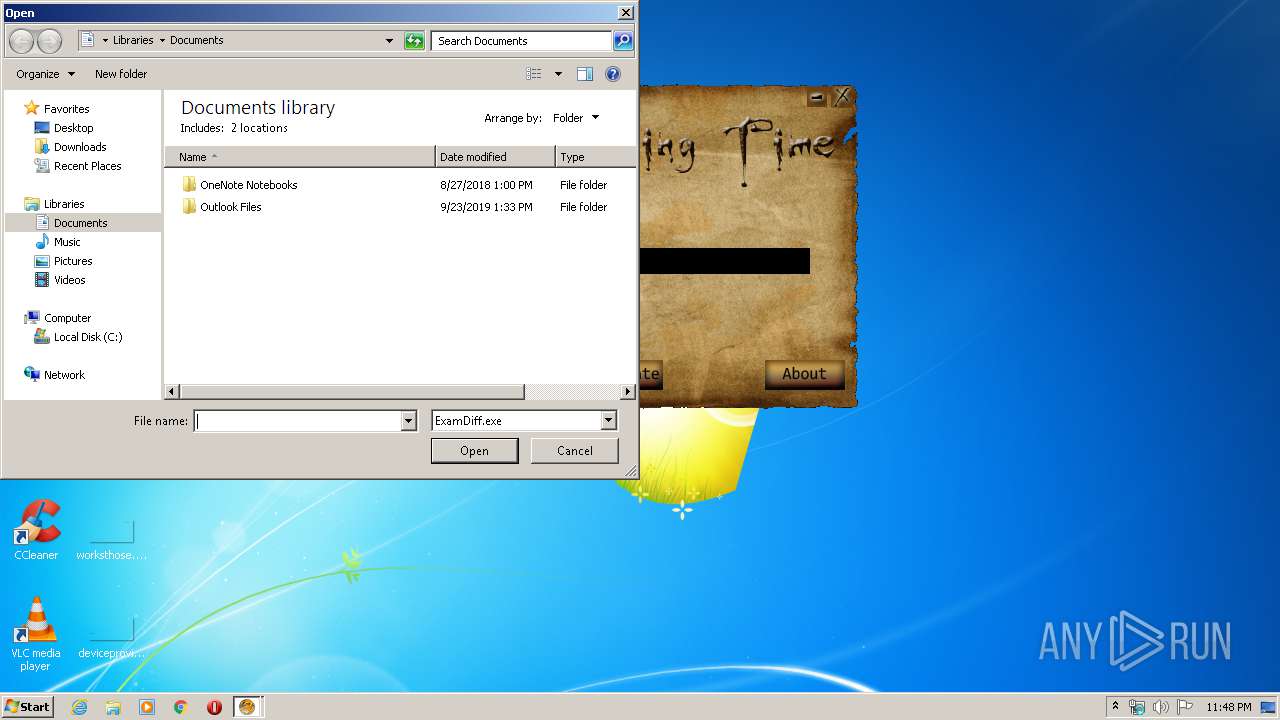Open the Help question mark icon
The image size is (1280, 720).
[x=613, y=74]
